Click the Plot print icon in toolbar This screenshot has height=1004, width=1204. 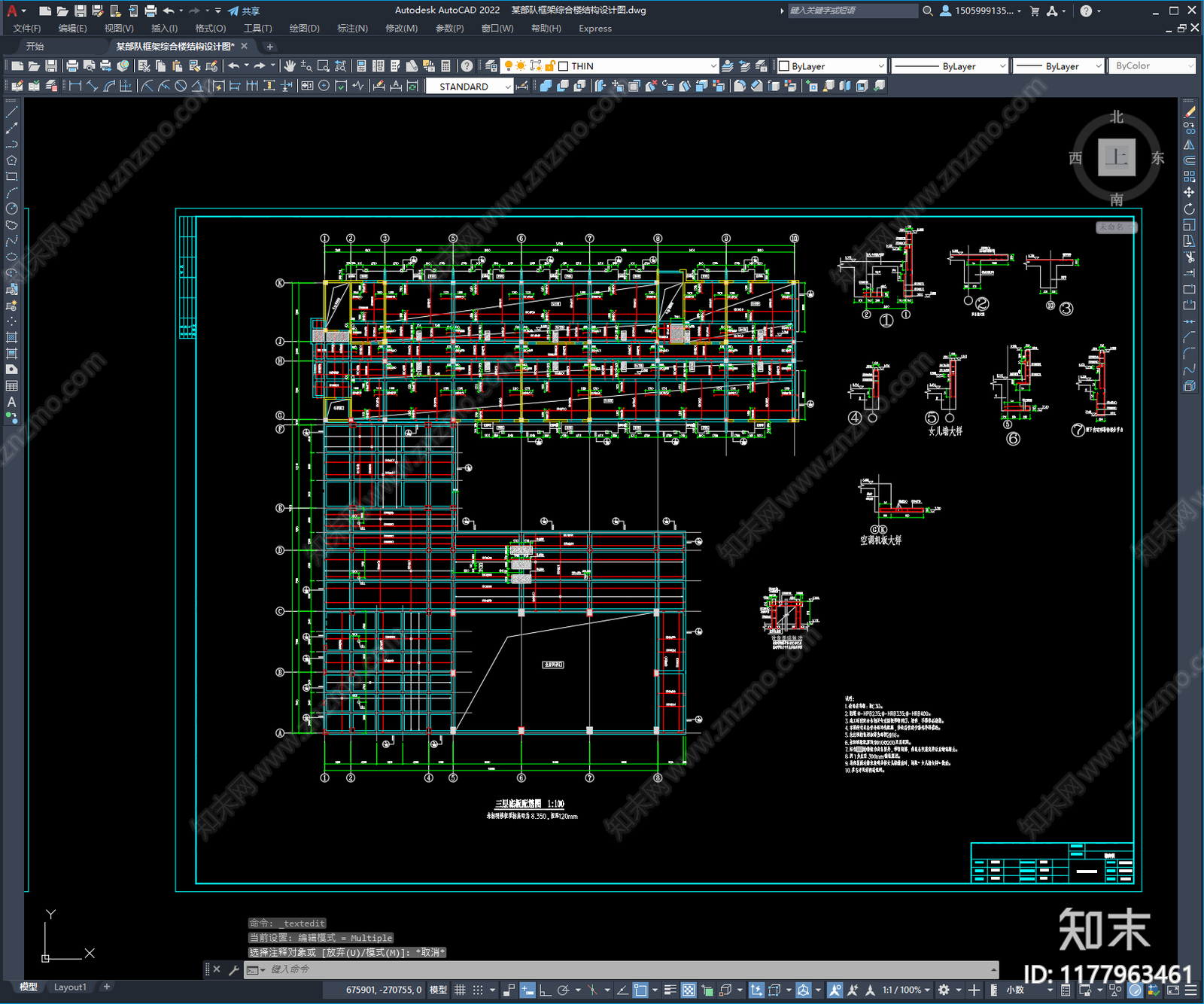point(72,66)
